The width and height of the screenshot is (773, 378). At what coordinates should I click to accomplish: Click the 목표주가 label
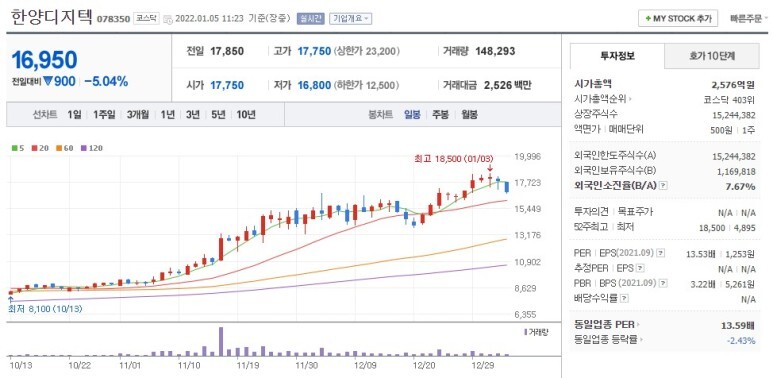click(634, 212)
